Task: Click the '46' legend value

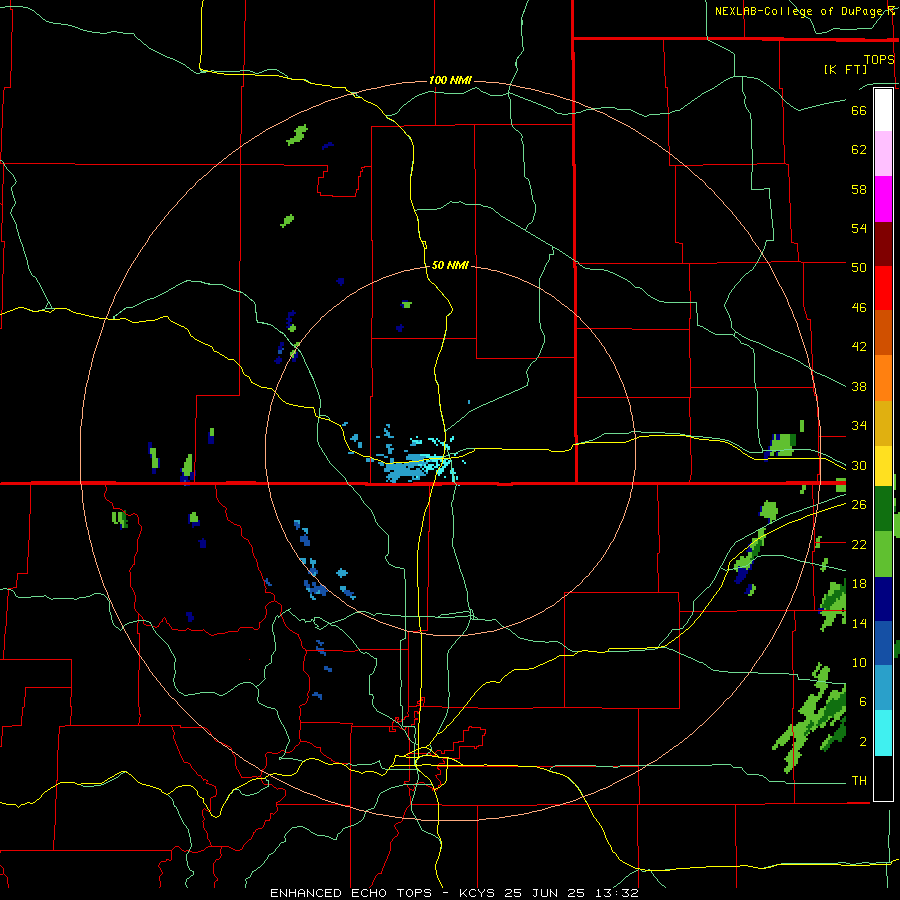Action: coord(859,308)
